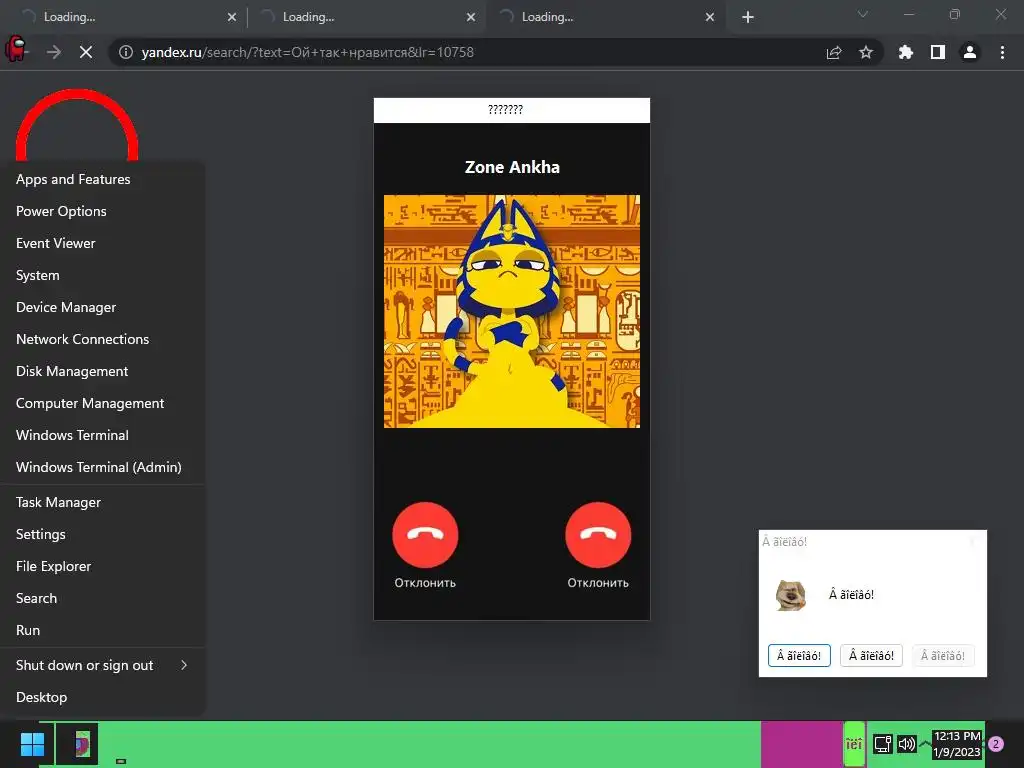Open the tab search chevron in title bar
This screenshot has width=1024, height=768.
(x=863, y=14)
